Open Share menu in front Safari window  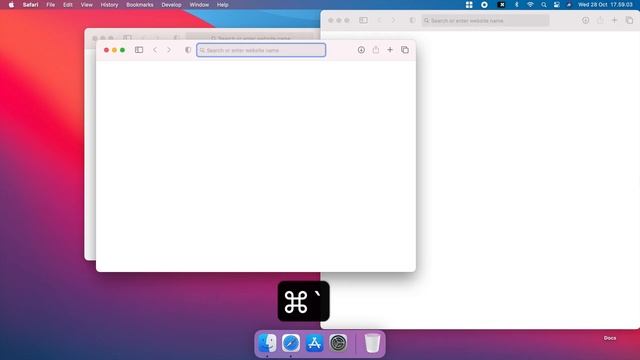point(376,50)
